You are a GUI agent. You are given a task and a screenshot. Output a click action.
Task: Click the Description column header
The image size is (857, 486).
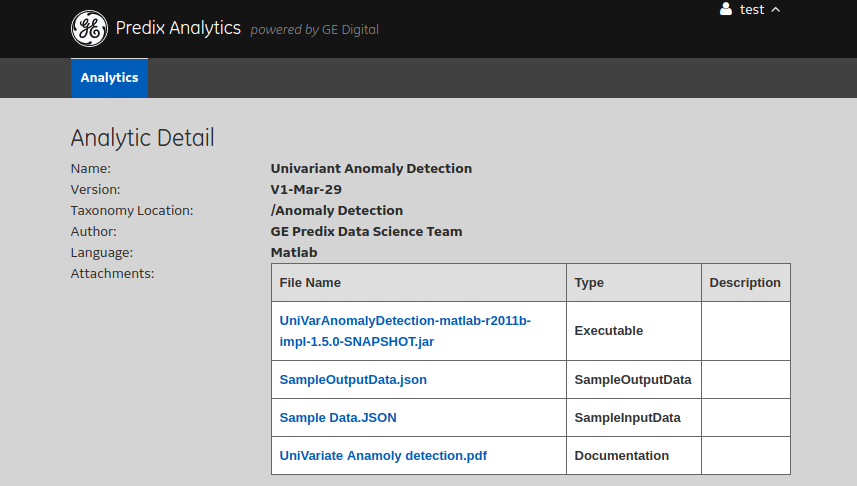(745, 283)
